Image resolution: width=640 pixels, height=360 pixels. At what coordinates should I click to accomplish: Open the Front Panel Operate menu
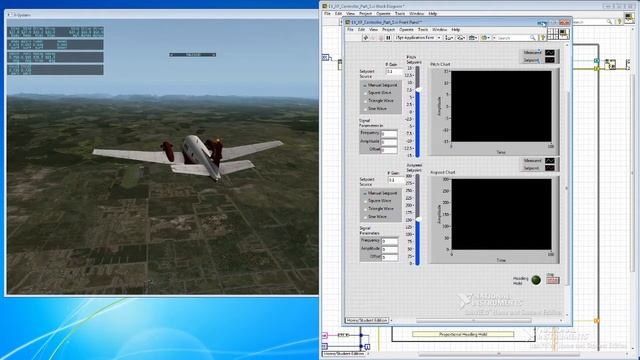406,29
